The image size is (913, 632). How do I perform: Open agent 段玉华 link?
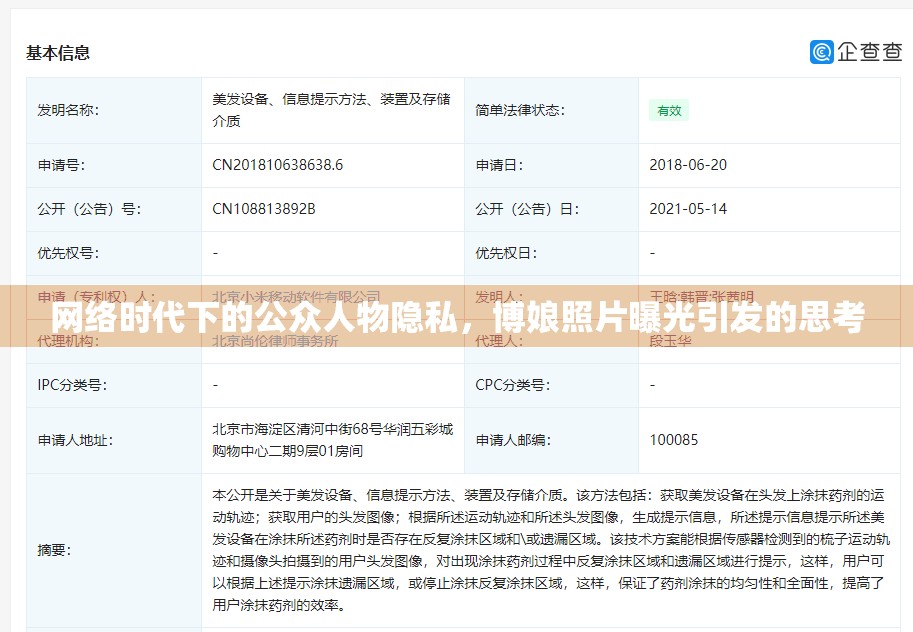click(x=670, y=341)
